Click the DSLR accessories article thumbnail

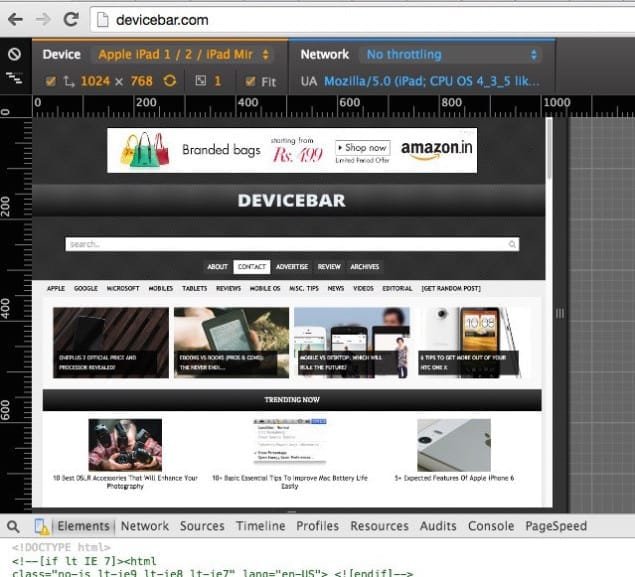point(125,445)
